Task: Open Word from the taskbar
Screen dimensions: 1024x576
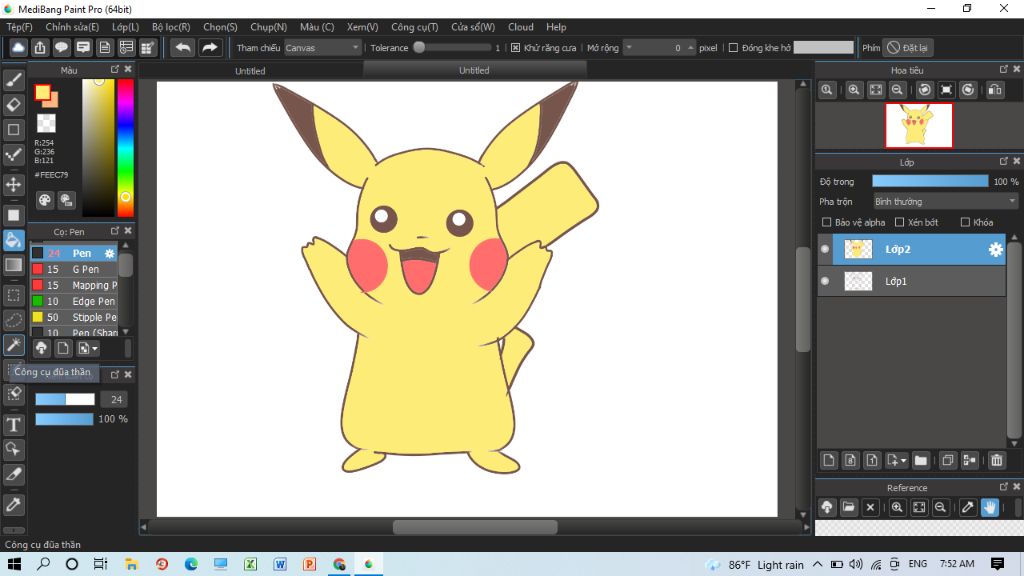Action: [280, 564]
